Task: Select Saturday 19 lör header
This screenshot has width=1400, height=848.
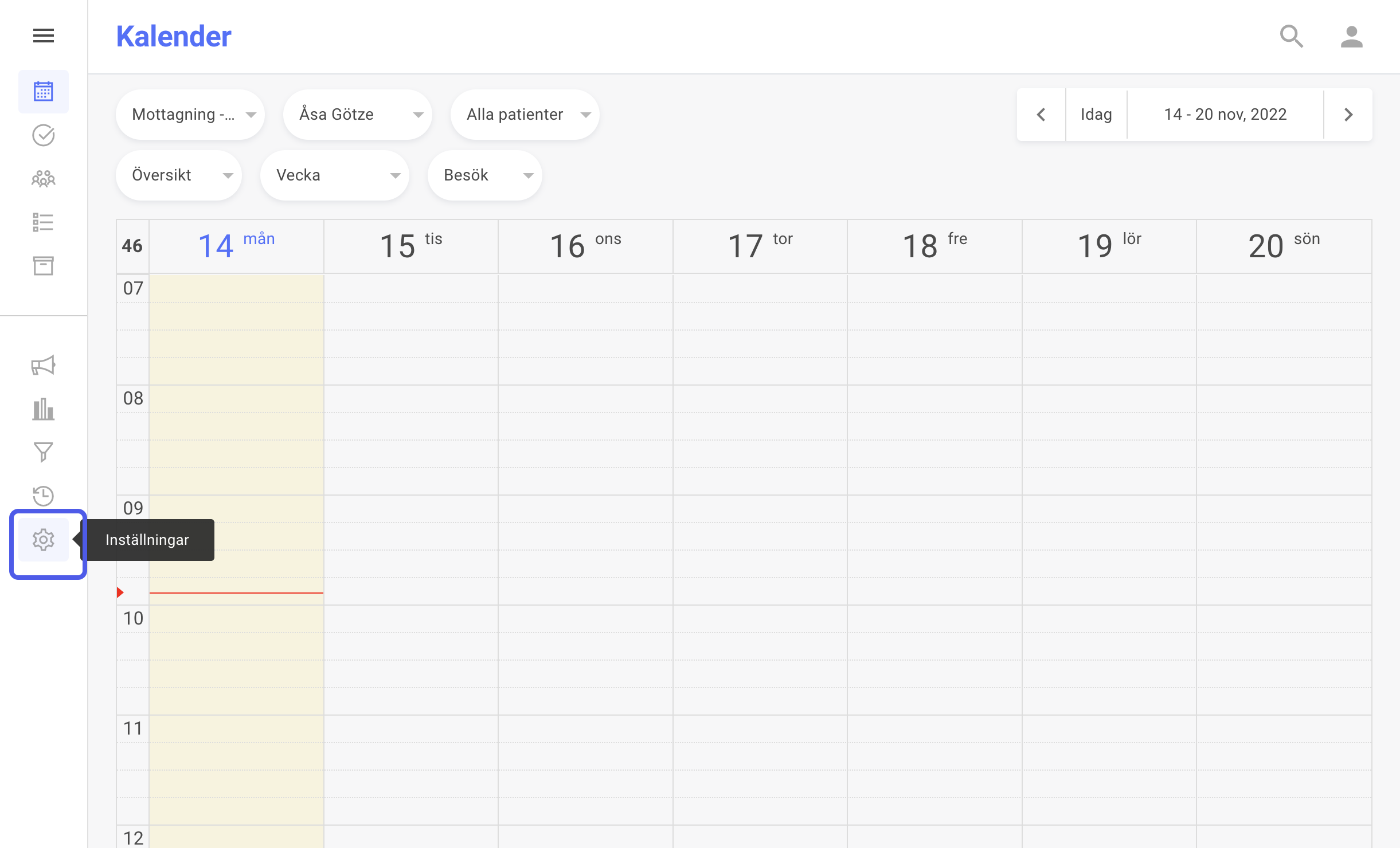Action: tap(1109, 246)
